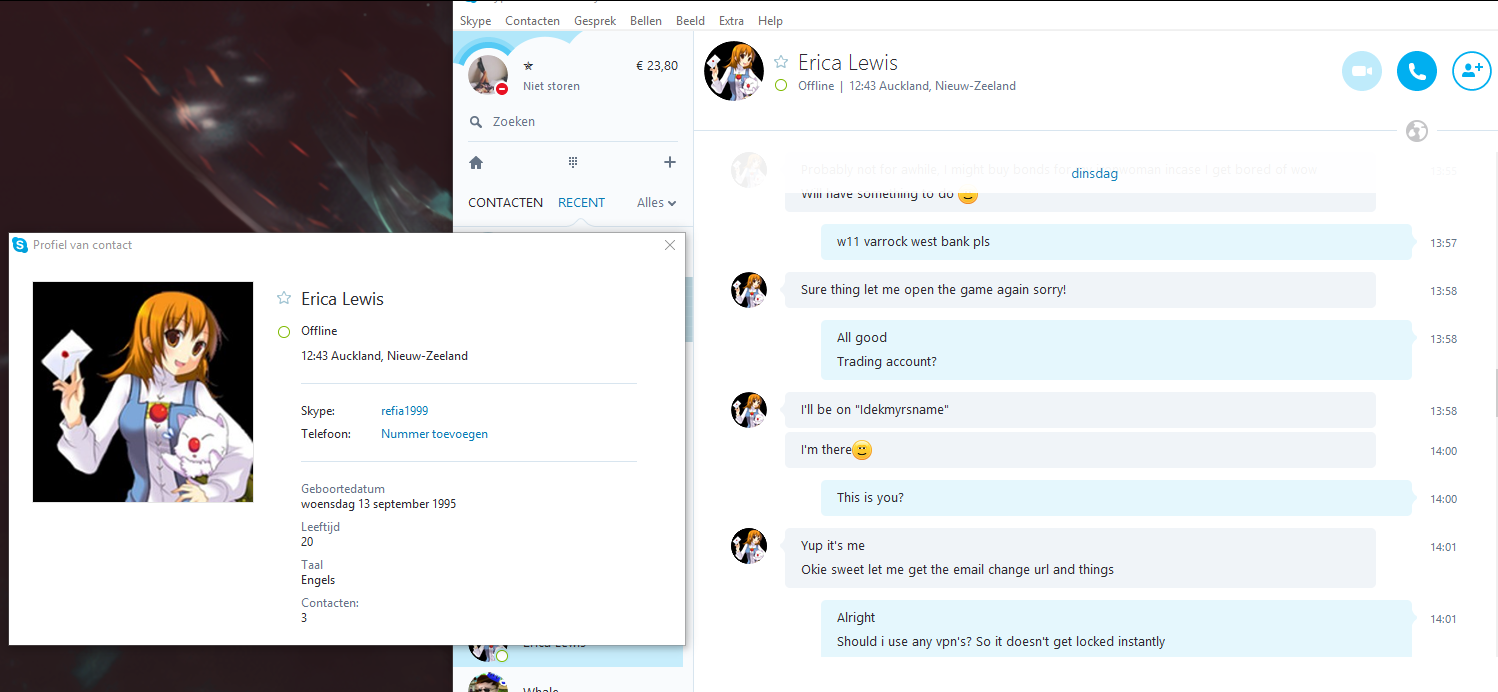
Task: Switch to the CONTACTEN tab
Action: tap(506, 202)
